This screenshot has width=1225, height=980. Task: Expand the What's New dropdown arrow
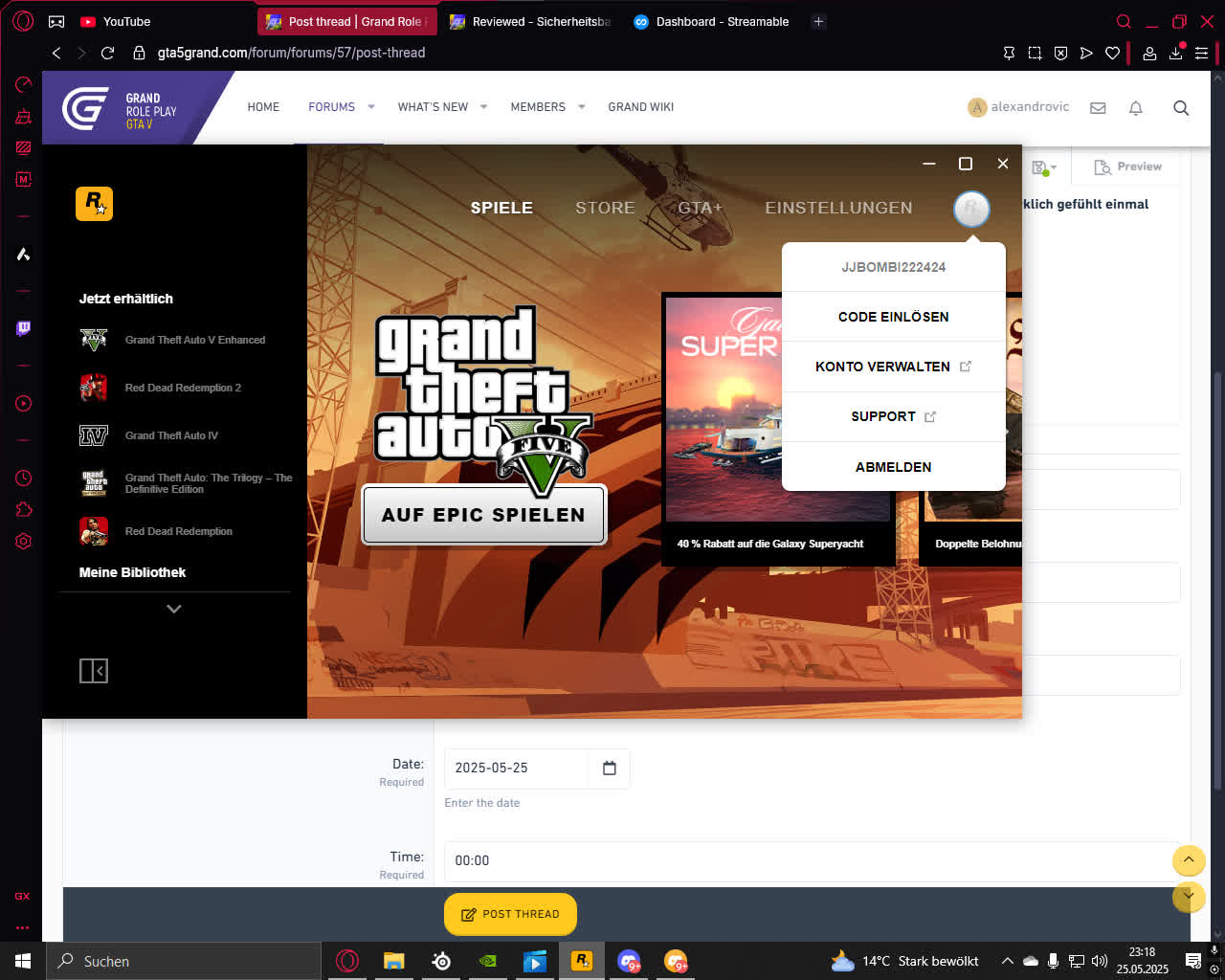point(483,107)
